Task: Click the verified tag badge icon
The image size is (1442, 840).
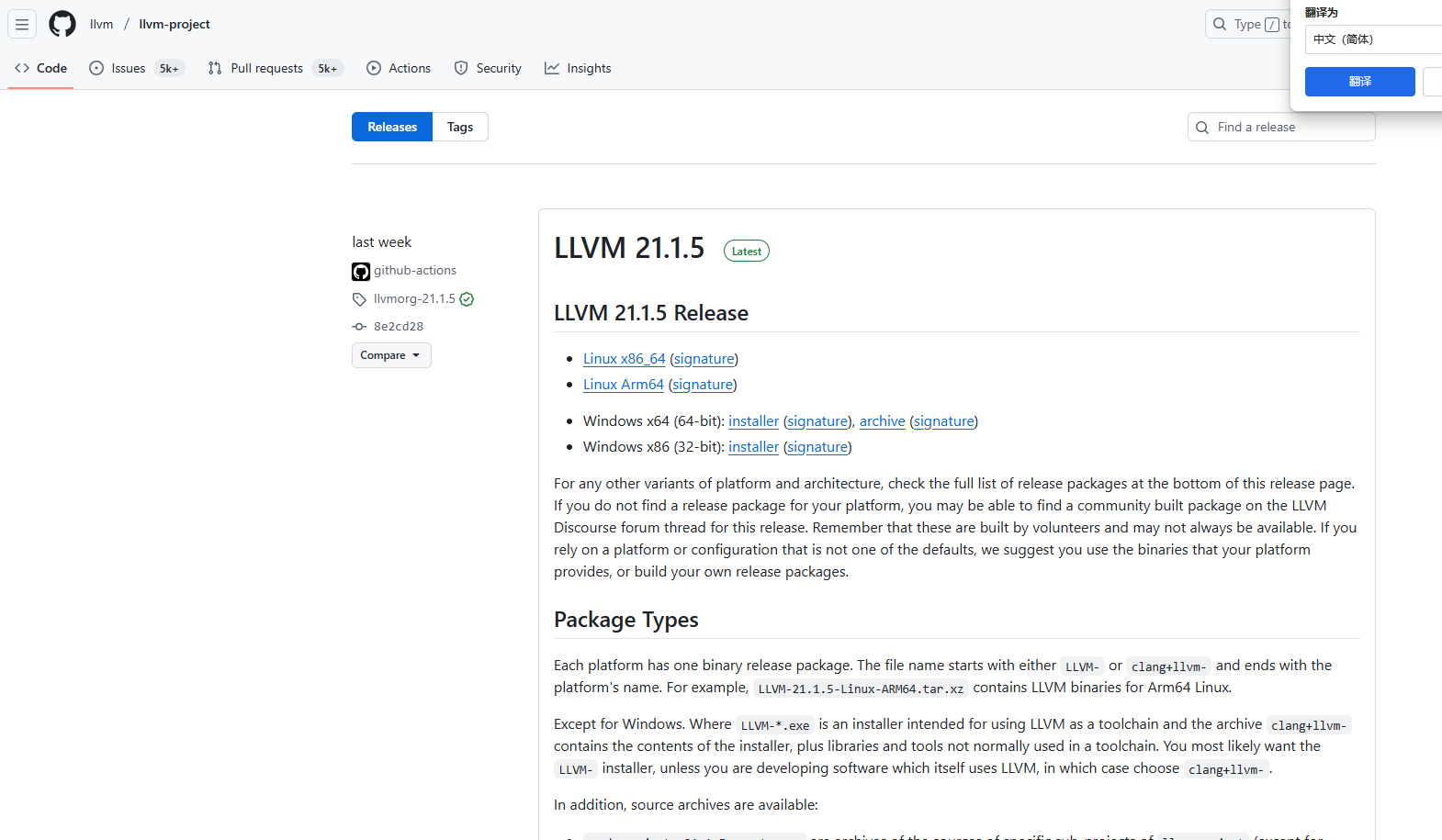Action: click(467, 299)
